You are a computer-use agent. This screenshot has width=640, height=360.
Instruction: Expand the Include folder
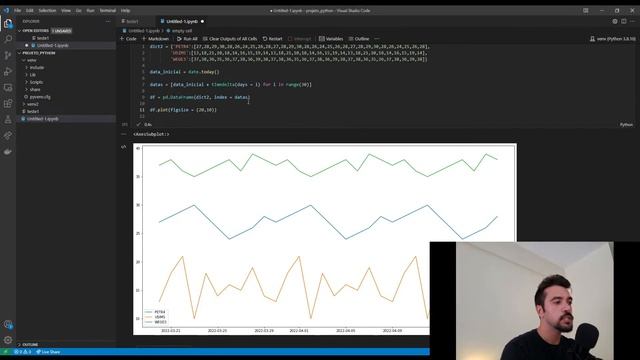pyautogui.click(x=35, y=68)
